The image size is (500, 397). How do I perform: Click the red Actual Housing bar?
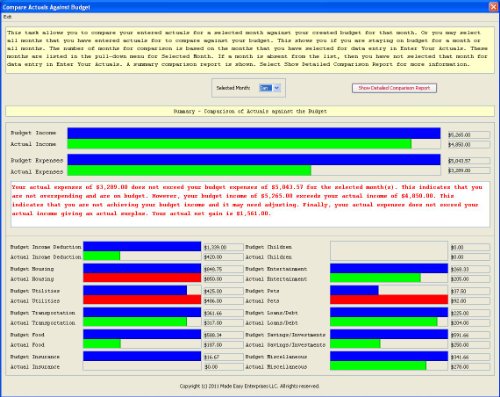[142, 278]
